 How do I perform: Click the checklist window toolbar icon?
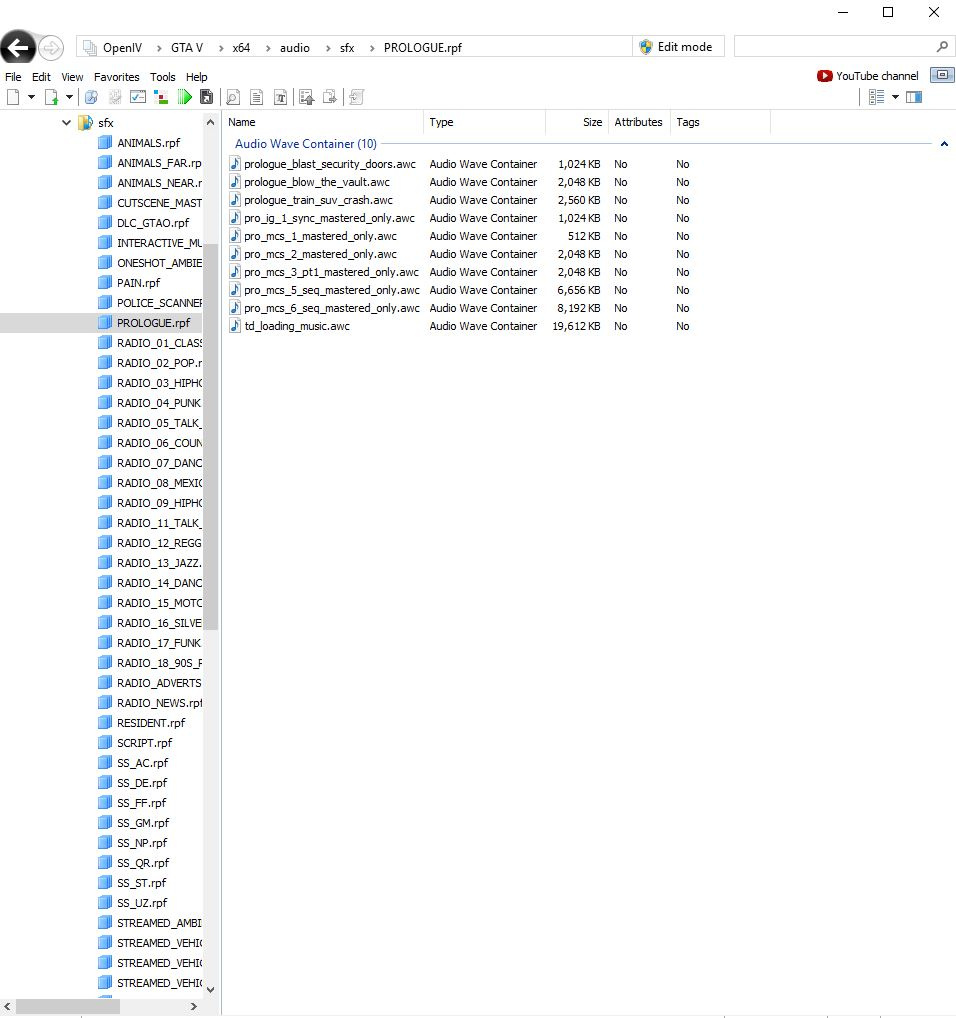point(138,97)
